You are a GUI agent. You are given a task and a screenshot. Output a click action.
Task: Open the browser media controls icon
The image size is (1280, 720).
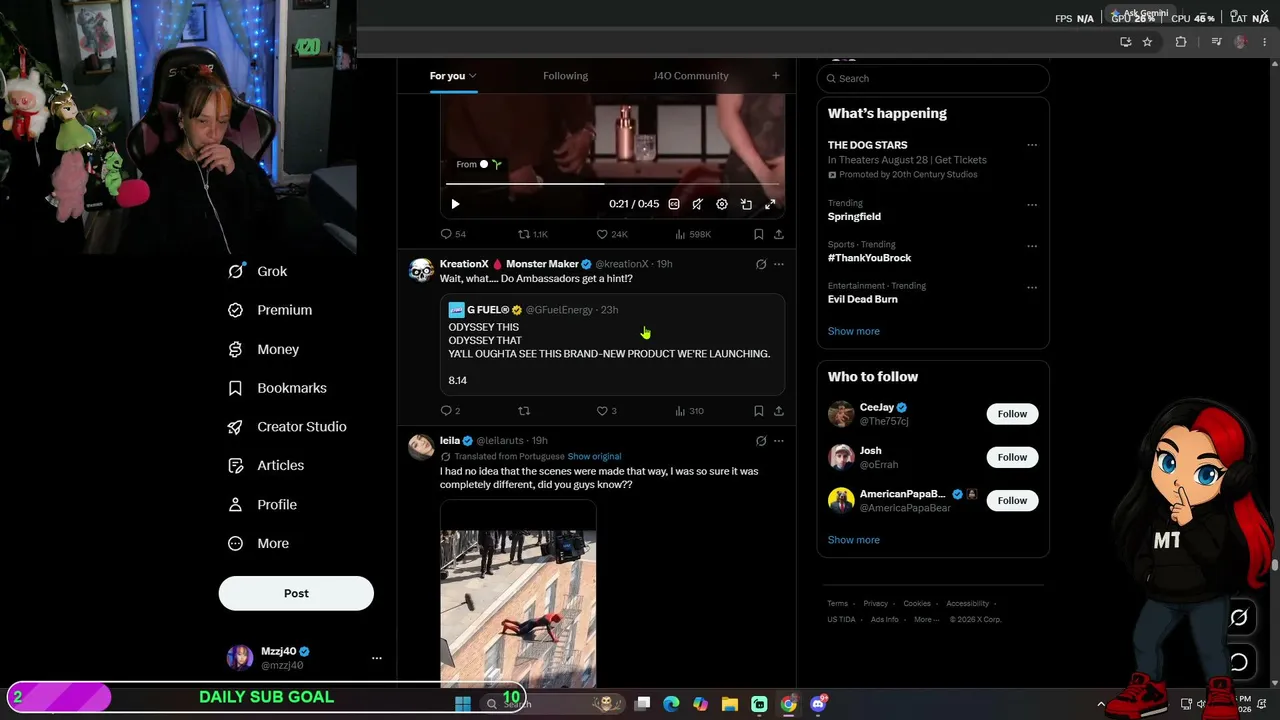click(1216, 42)
